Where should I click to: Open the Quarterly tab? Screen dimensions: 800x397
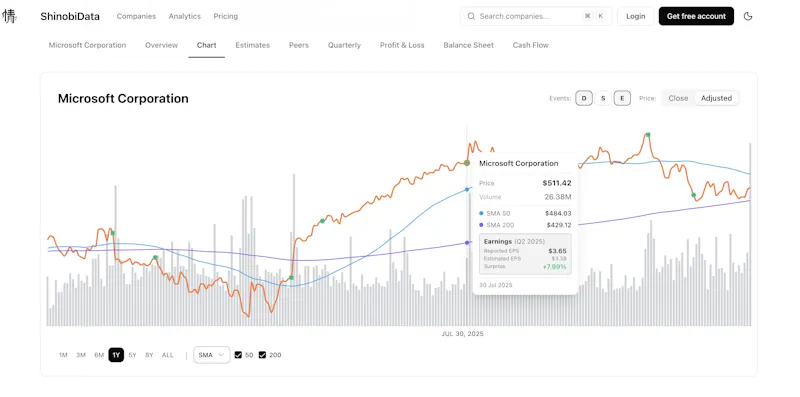click(344, 45)
